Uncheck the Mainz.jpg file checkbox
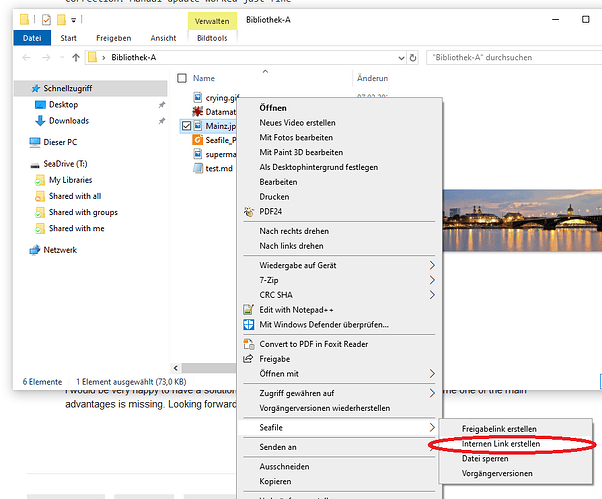The width and height of the screenshot is (602, 499). (x=186, y=126)
